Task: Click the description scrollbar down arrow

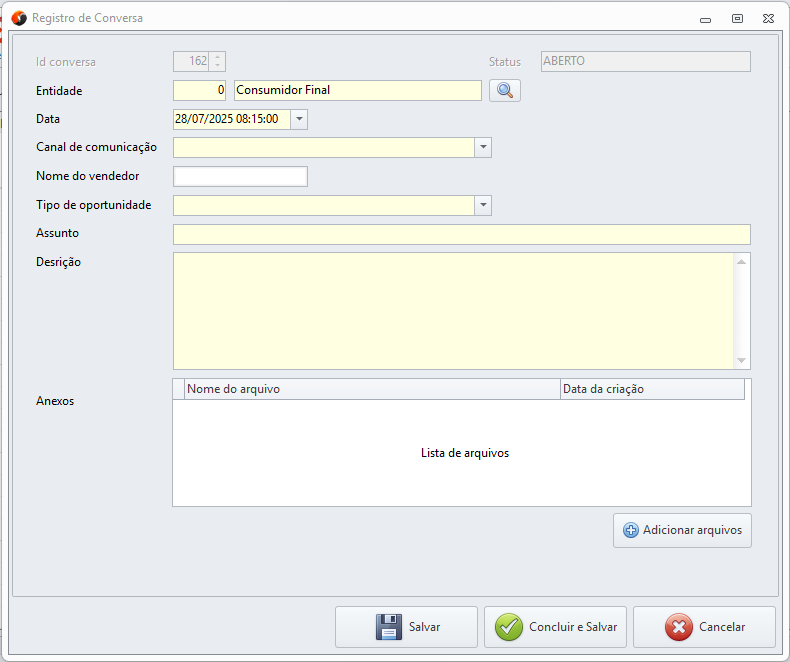Action: click(741, 360)
